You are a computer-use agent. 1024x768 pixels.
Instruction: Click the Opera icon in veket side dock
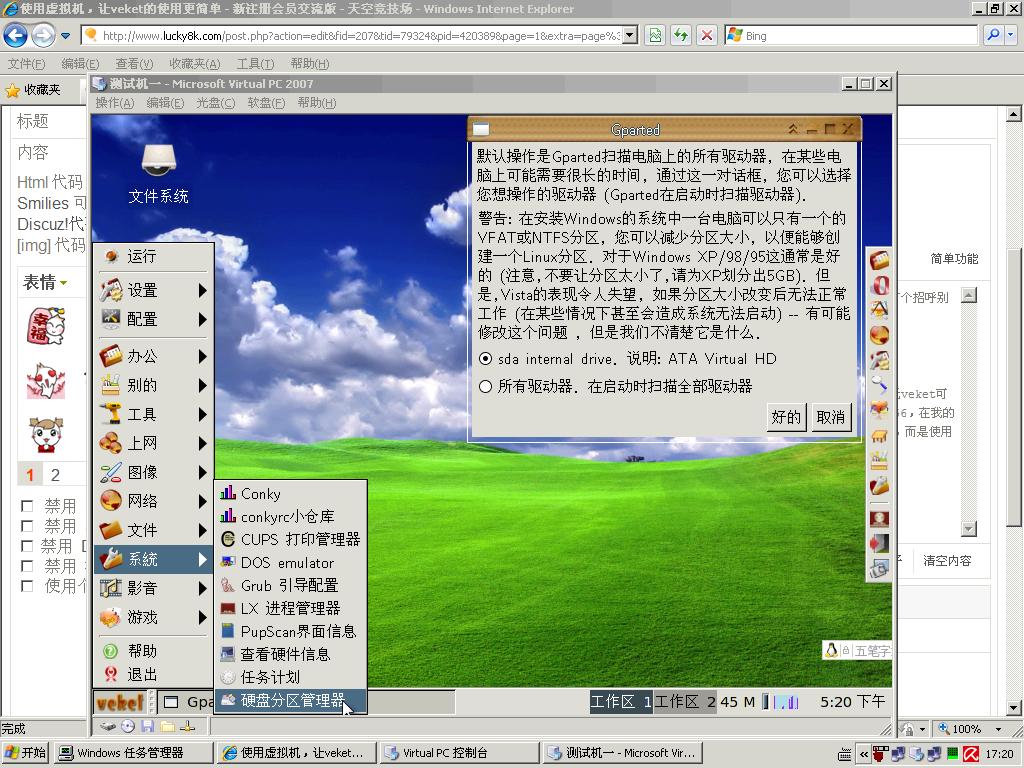point(880,285)
